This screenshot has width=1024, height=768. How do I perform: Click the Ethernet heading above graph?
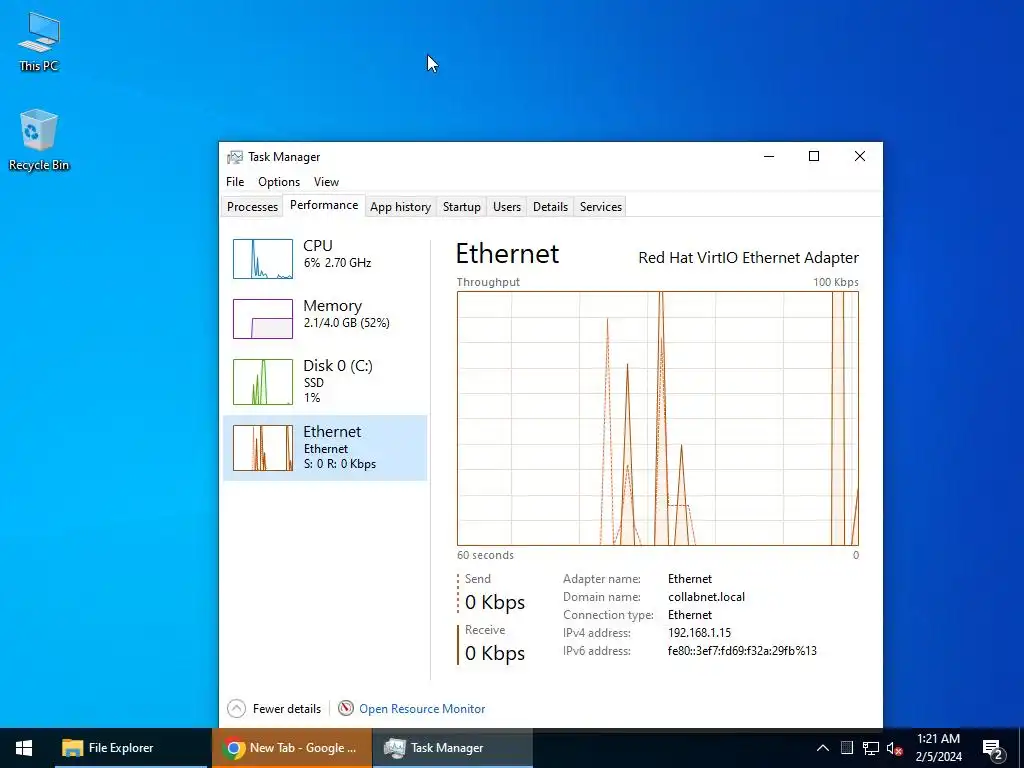(507, 253)
